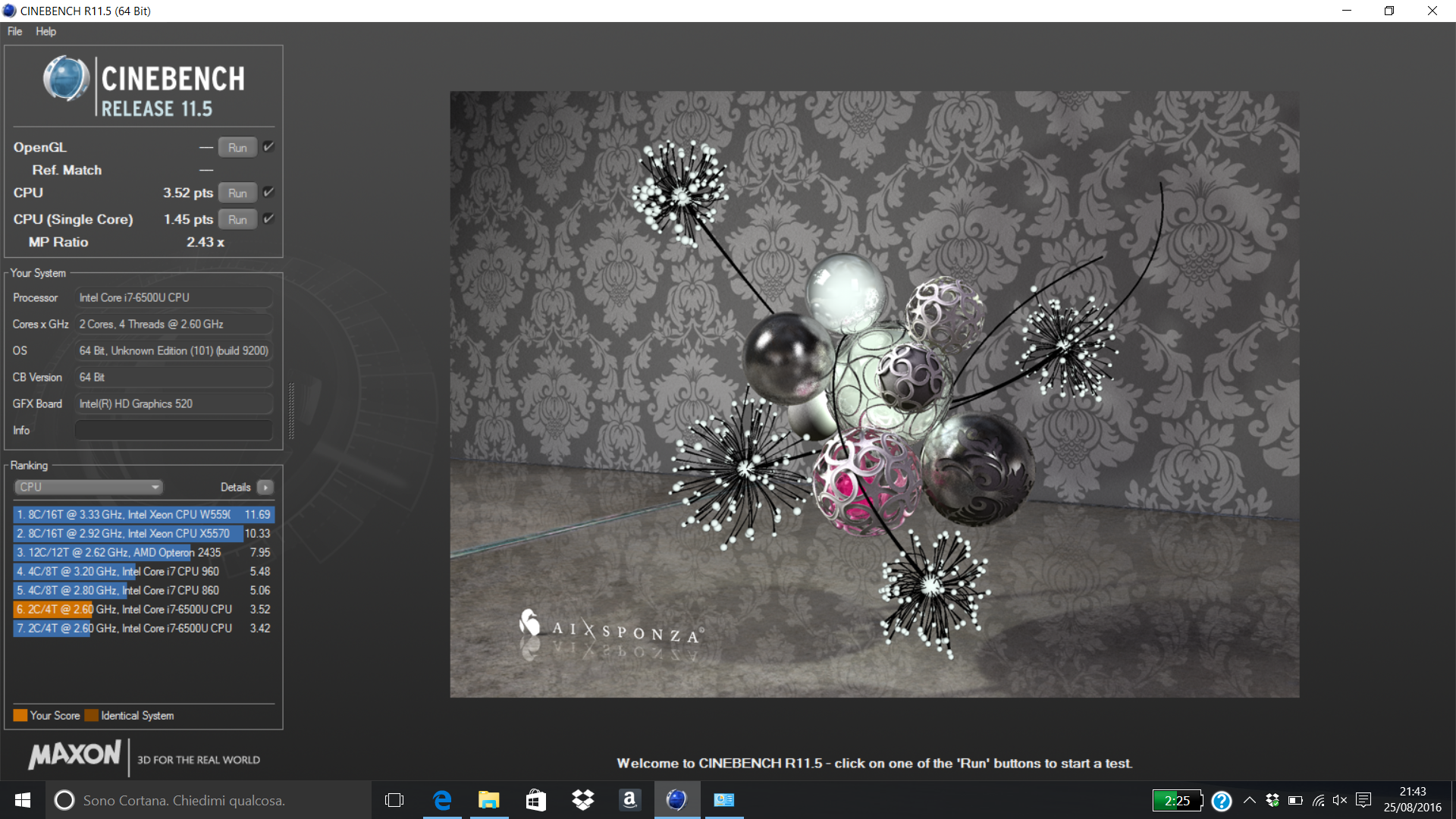
Task: Click the ranking Details arrow button
Action: point(265,487)
